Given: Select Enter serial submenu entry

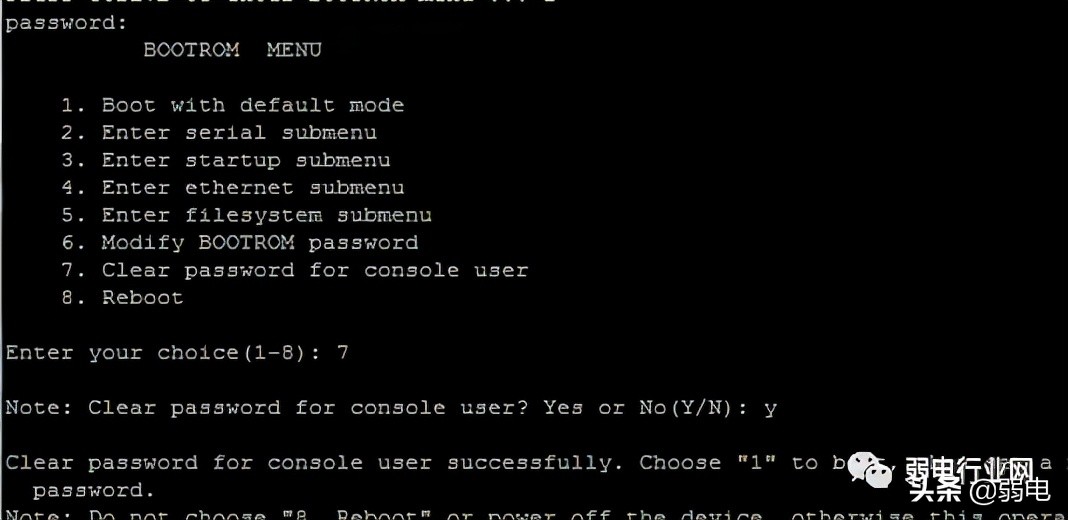Looking at the screenshot, I should 219,133.
